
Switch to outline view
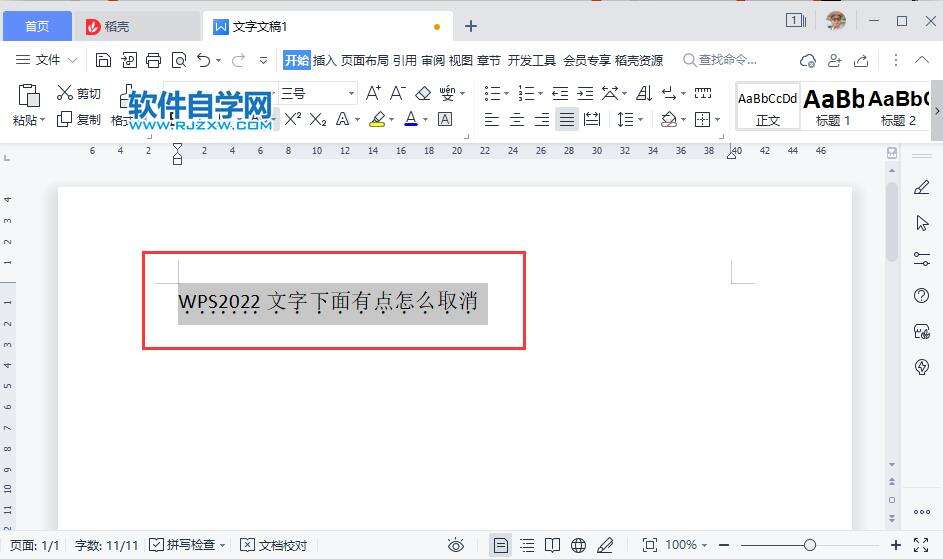[527, 545]
